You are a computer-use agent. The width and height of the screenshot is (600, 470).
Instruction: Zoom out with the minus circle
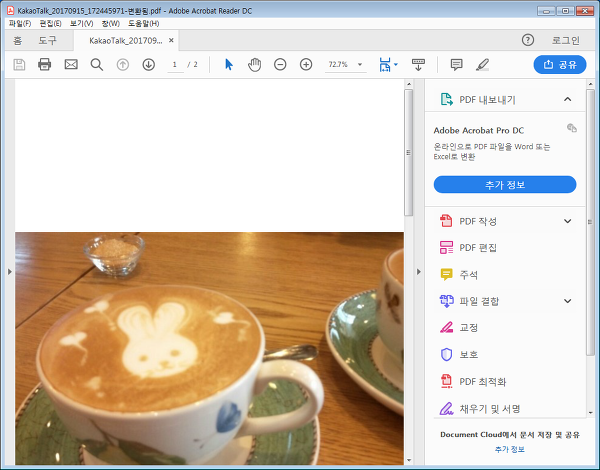(280, 64)
